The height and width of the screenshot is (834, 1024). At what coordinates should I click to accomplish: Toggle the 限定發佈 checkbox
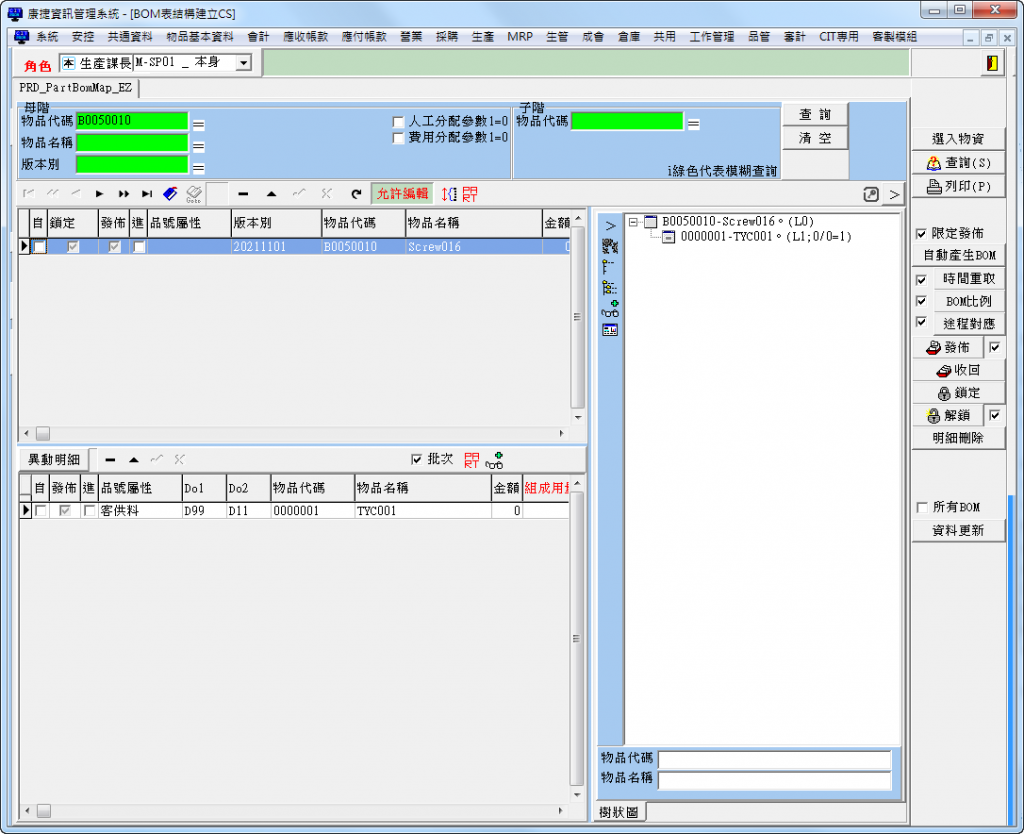tap(921, 233)
